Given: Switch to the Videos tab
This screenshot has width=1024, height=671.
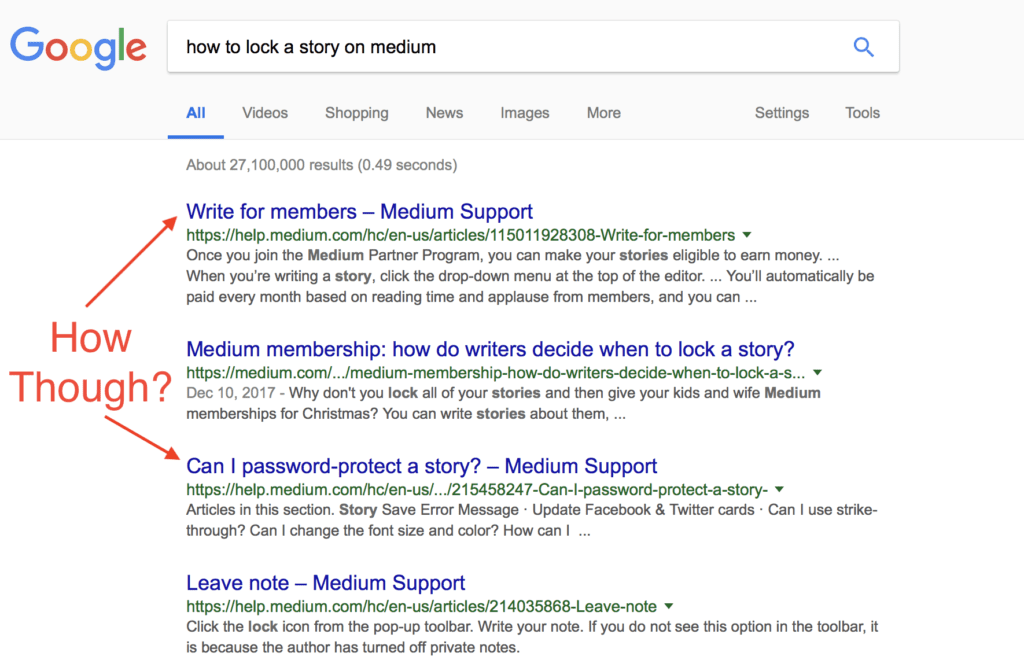Looking at the screenshot, I should pyautogui.click(x=265, y=113).
